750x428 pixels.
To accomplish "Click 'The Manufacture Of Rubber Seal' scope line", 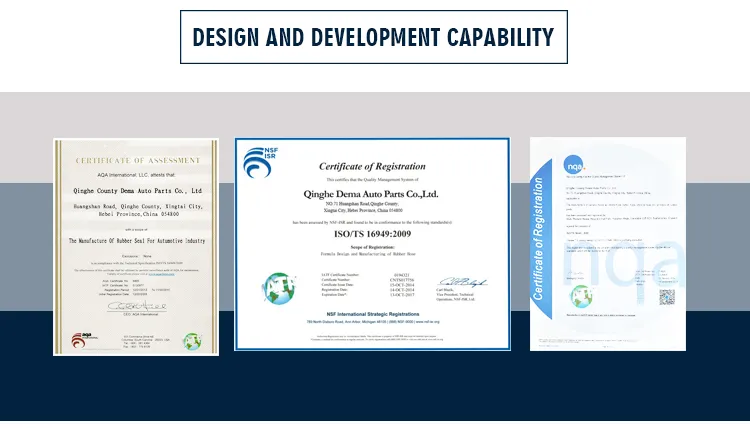I will 137,241.
